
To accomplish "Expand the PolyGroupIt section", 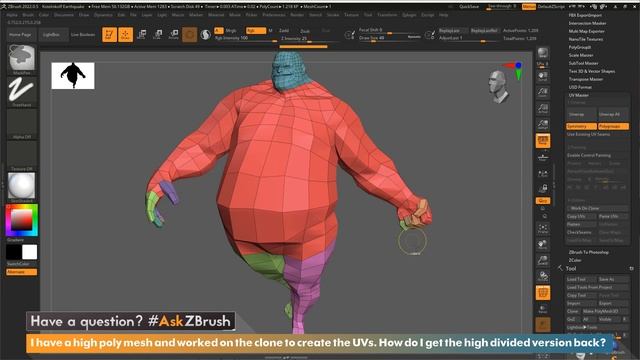I will 580,47.
